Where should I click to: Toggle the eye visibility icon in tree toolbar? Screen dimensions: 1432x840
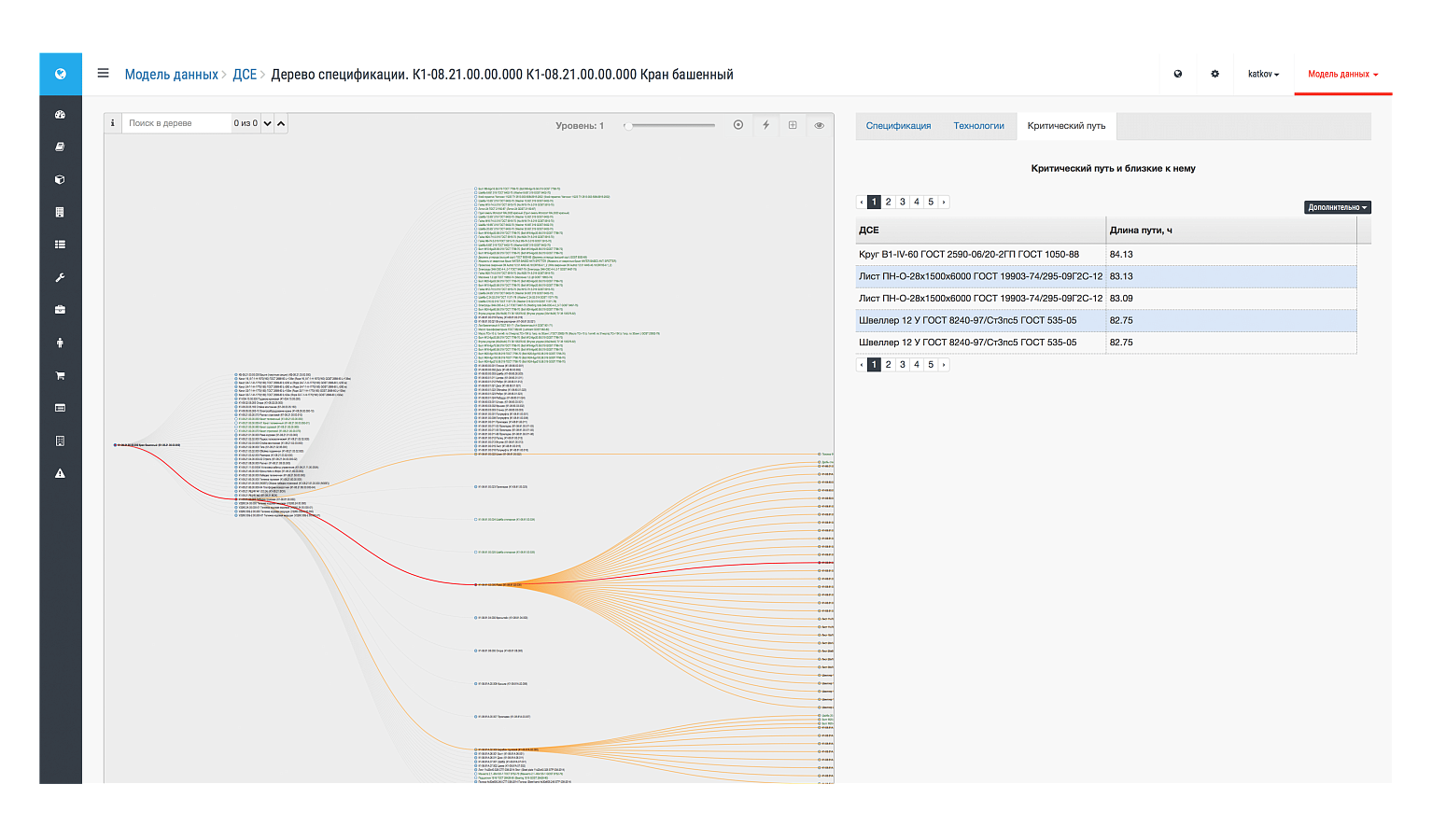[820, 125]
